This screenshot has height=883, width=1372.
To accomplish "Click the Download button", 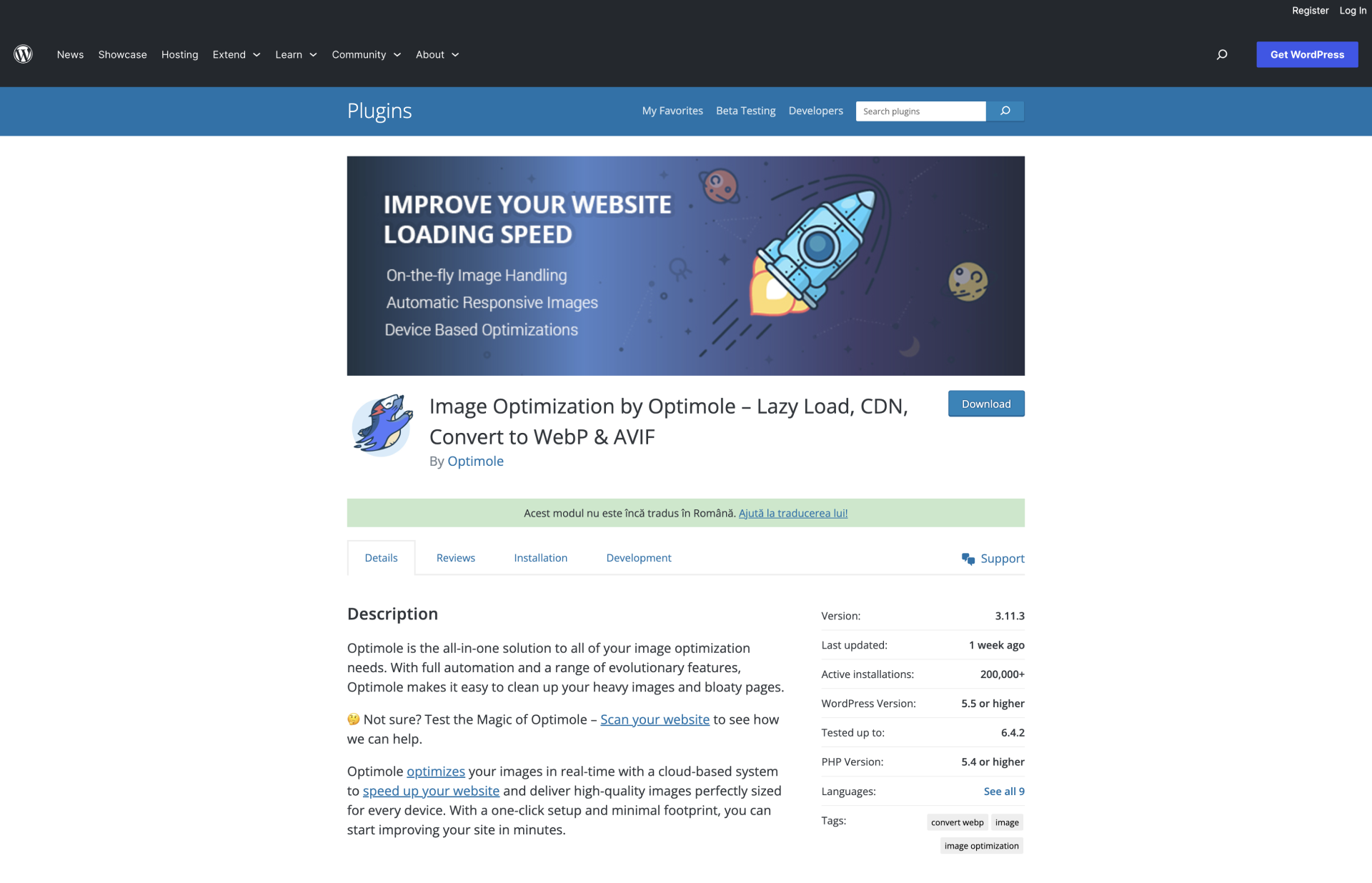I will 986,404.
